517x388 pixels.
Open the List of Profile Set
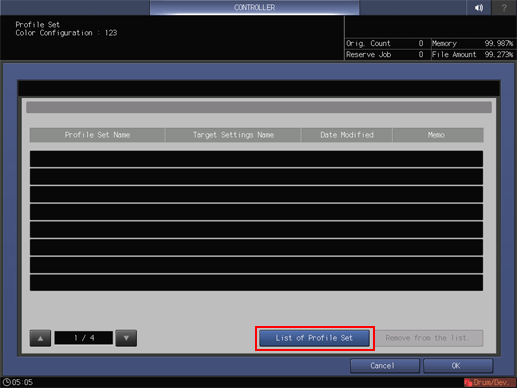click(314, 338)
